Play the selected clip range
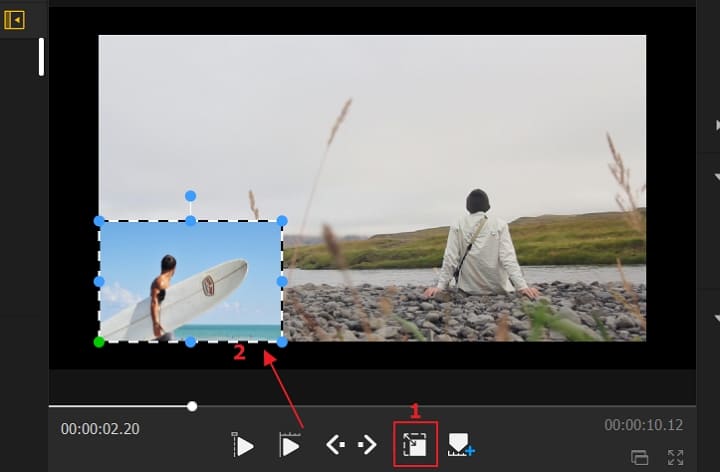Image resolution: width=720 pixels, height=472 pixels. (290, 446)
